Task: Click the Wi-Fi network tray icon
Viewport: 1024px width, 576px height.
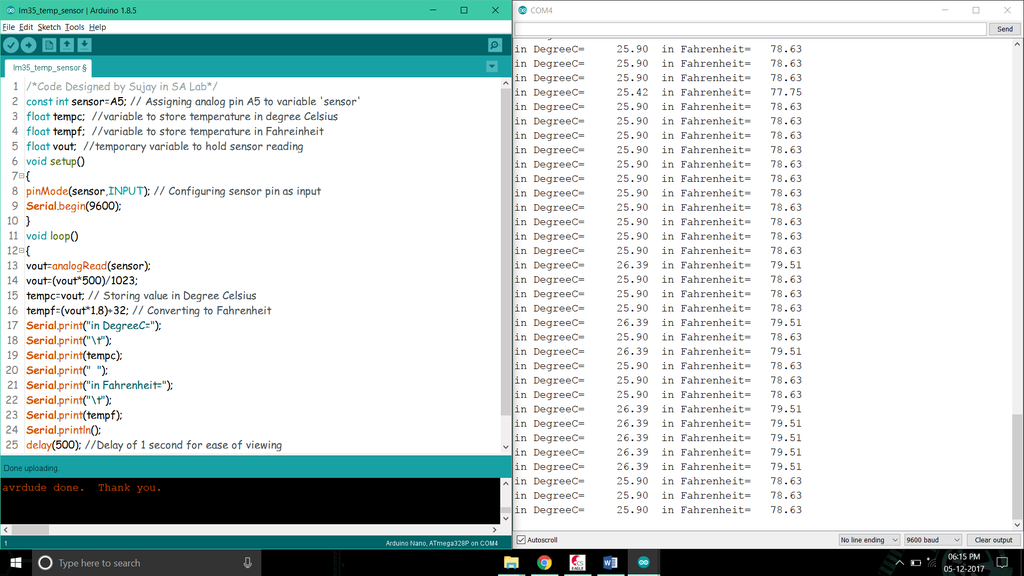Action: tap(932, 562)
